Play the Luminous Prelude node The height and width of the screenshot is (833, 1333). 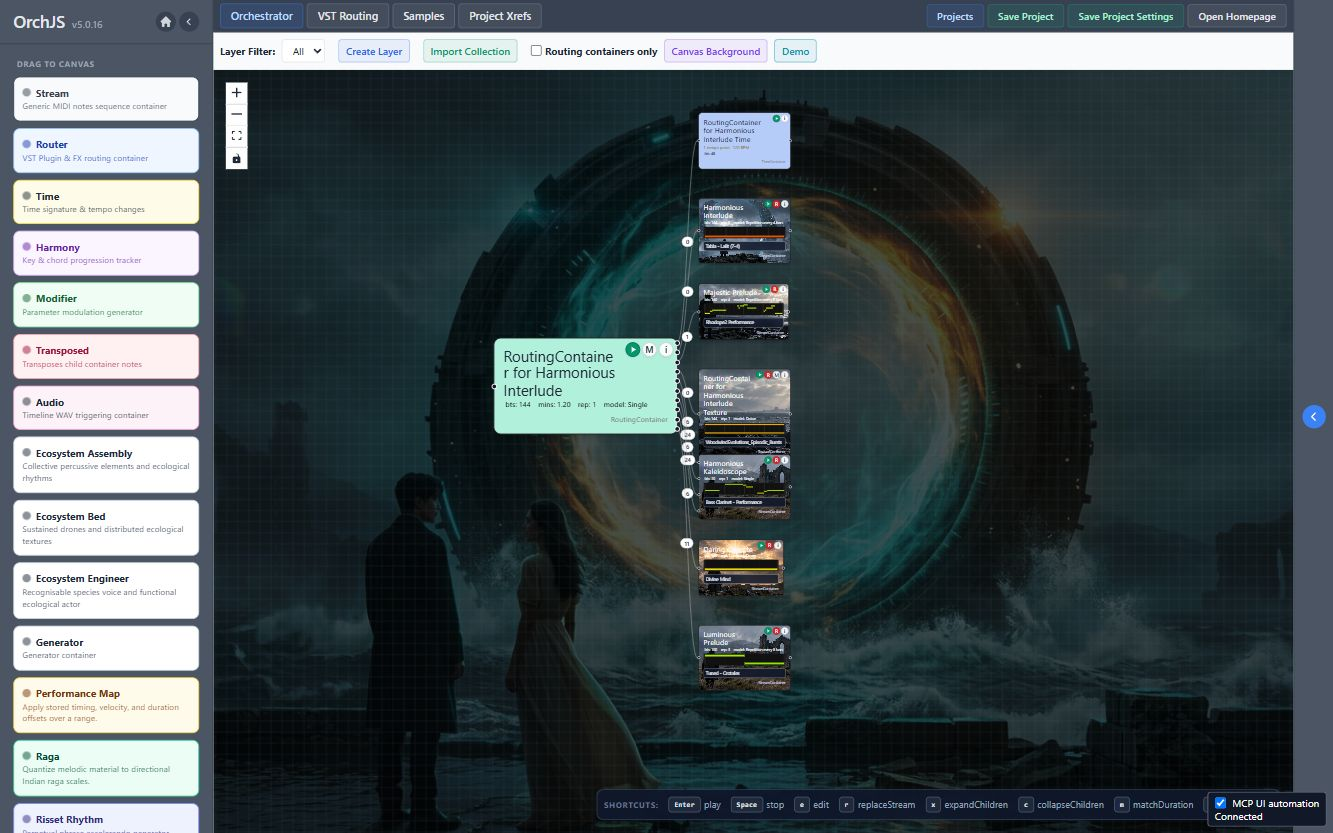point(767,631)
